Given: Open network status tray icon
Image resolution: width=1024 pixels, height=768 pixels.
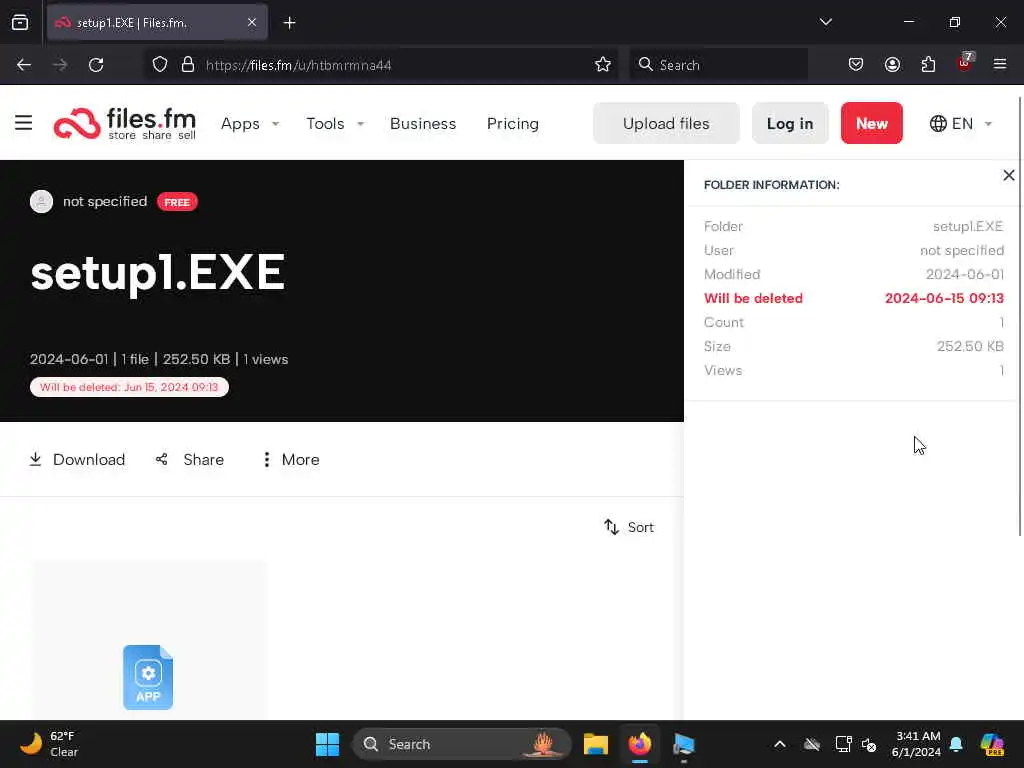Looking at the screenshot, I should [843, 744].
